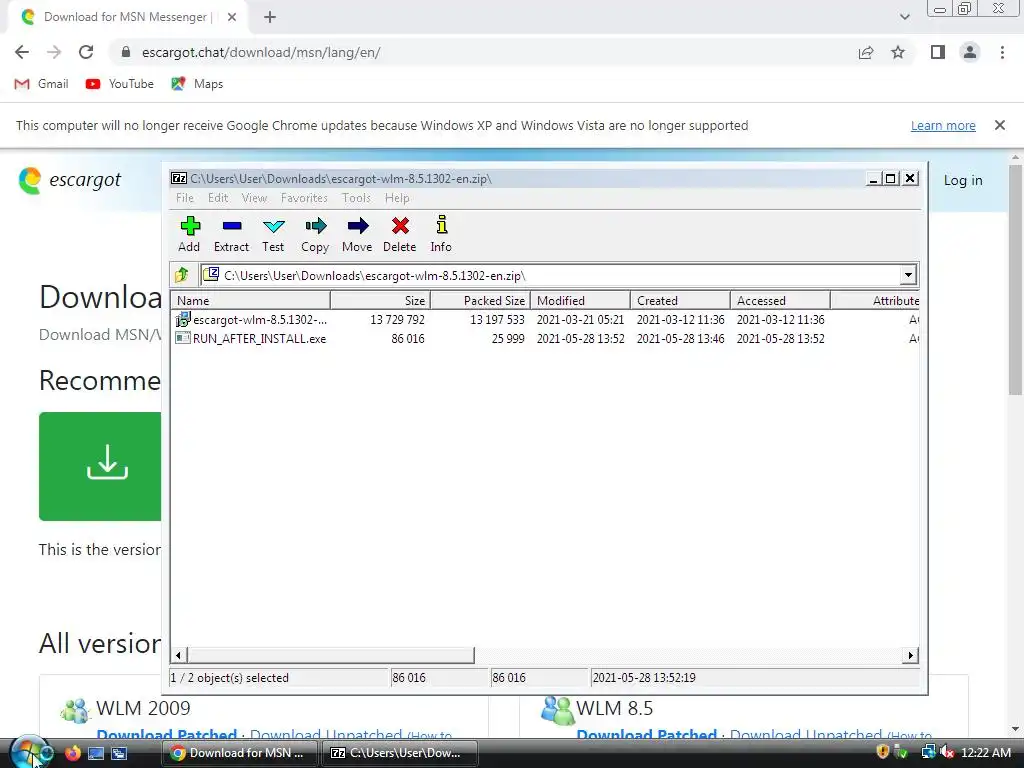Switch to Chrome taskbar button
This screenshot has width=1024, height=768.
click(x=240, y=753)
